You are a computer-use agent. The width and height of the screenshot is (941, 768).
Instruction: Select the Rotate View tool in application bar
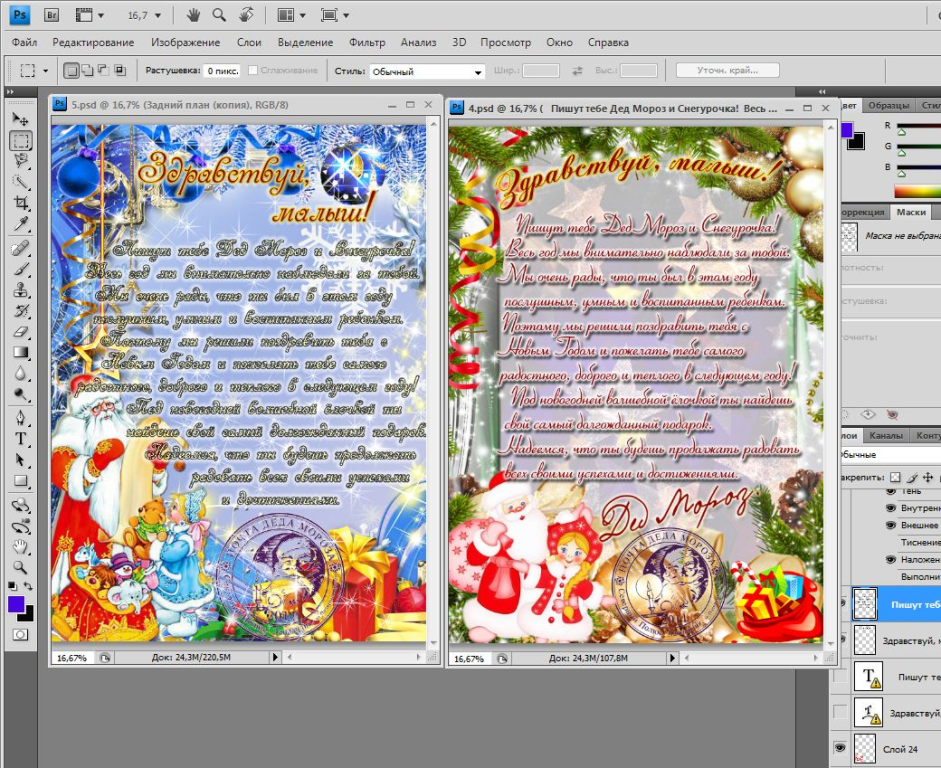tap(245, 15)
